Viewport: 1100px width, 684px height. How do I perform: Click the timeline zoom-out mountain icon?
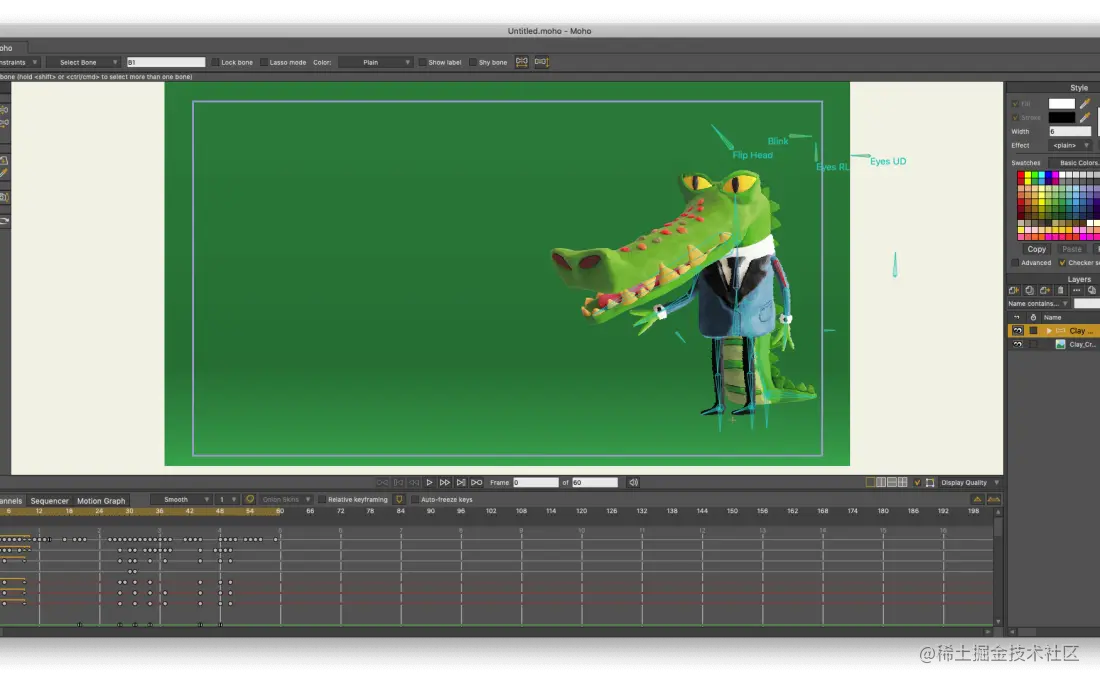coord(977,499)
